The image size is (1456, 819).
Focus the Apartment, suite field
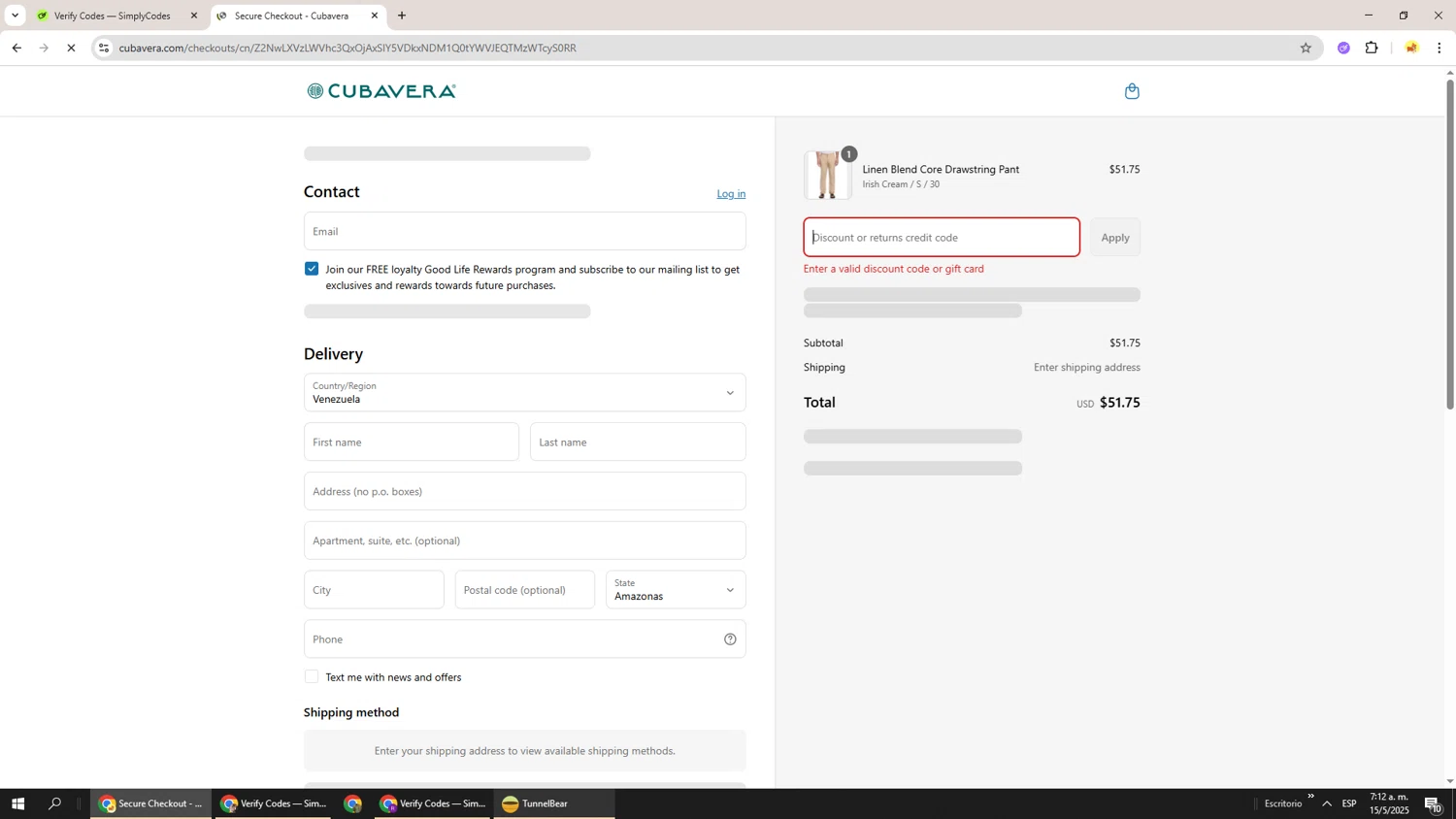(524, 541)
